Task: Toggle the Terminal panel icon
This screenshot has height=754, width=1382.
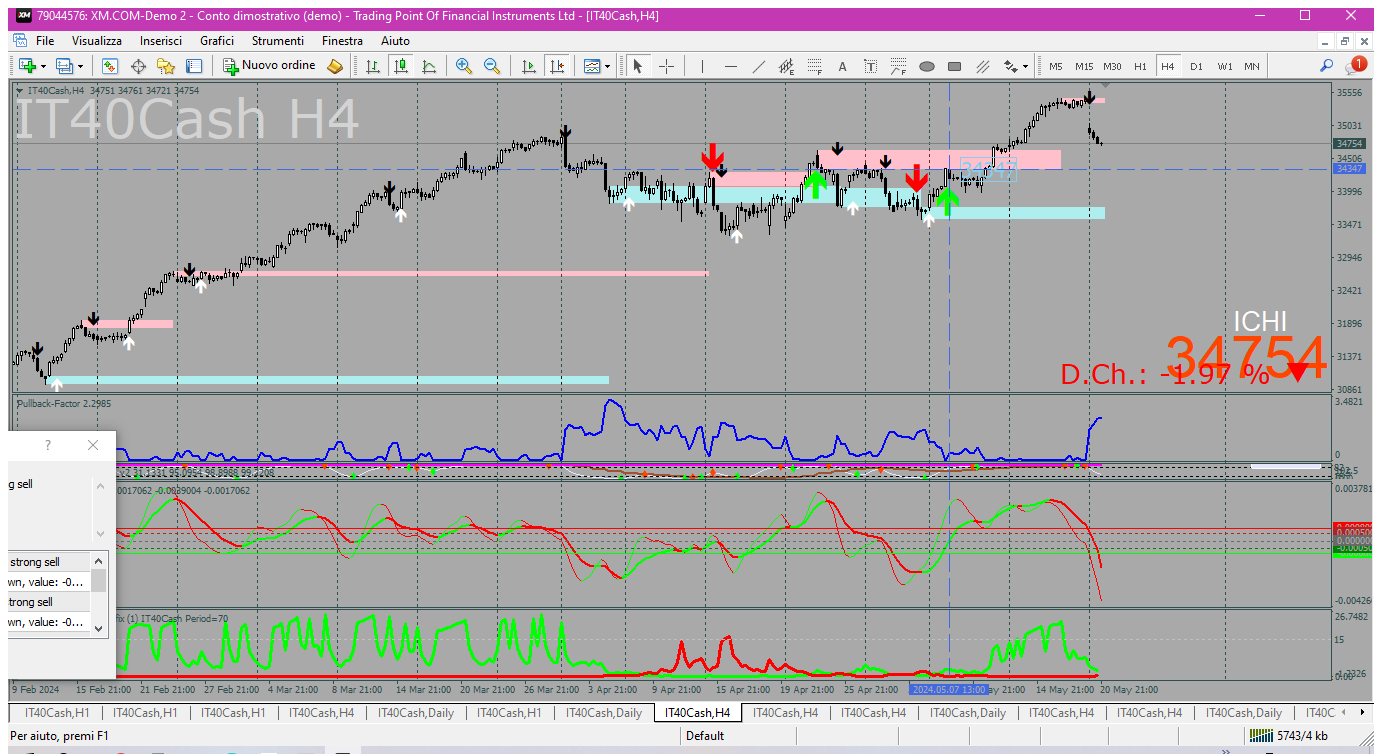Action: click(194, 66)
